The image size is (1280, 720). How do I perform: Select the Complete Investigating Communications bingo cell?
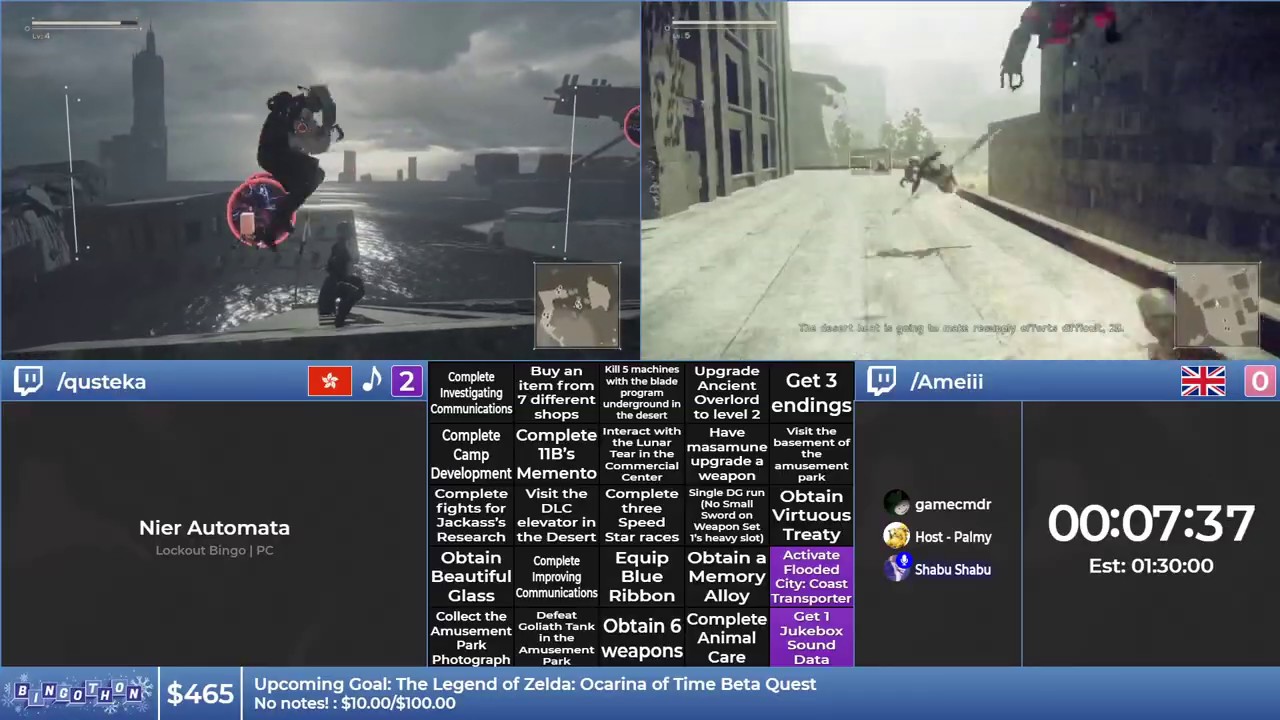[x=471, y=392]
